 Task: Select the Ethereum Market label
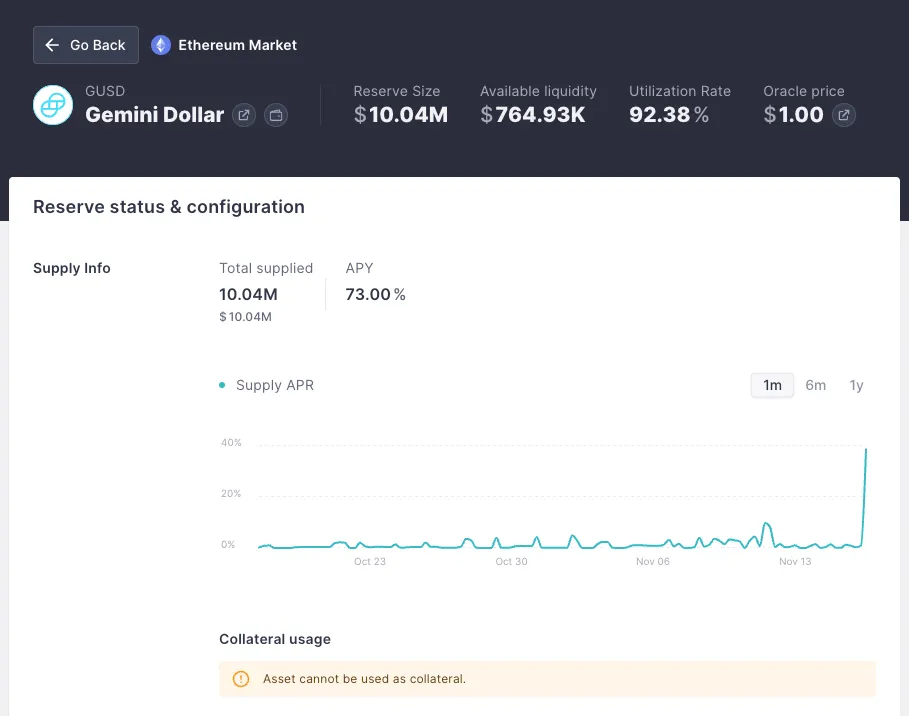[237, 45]
